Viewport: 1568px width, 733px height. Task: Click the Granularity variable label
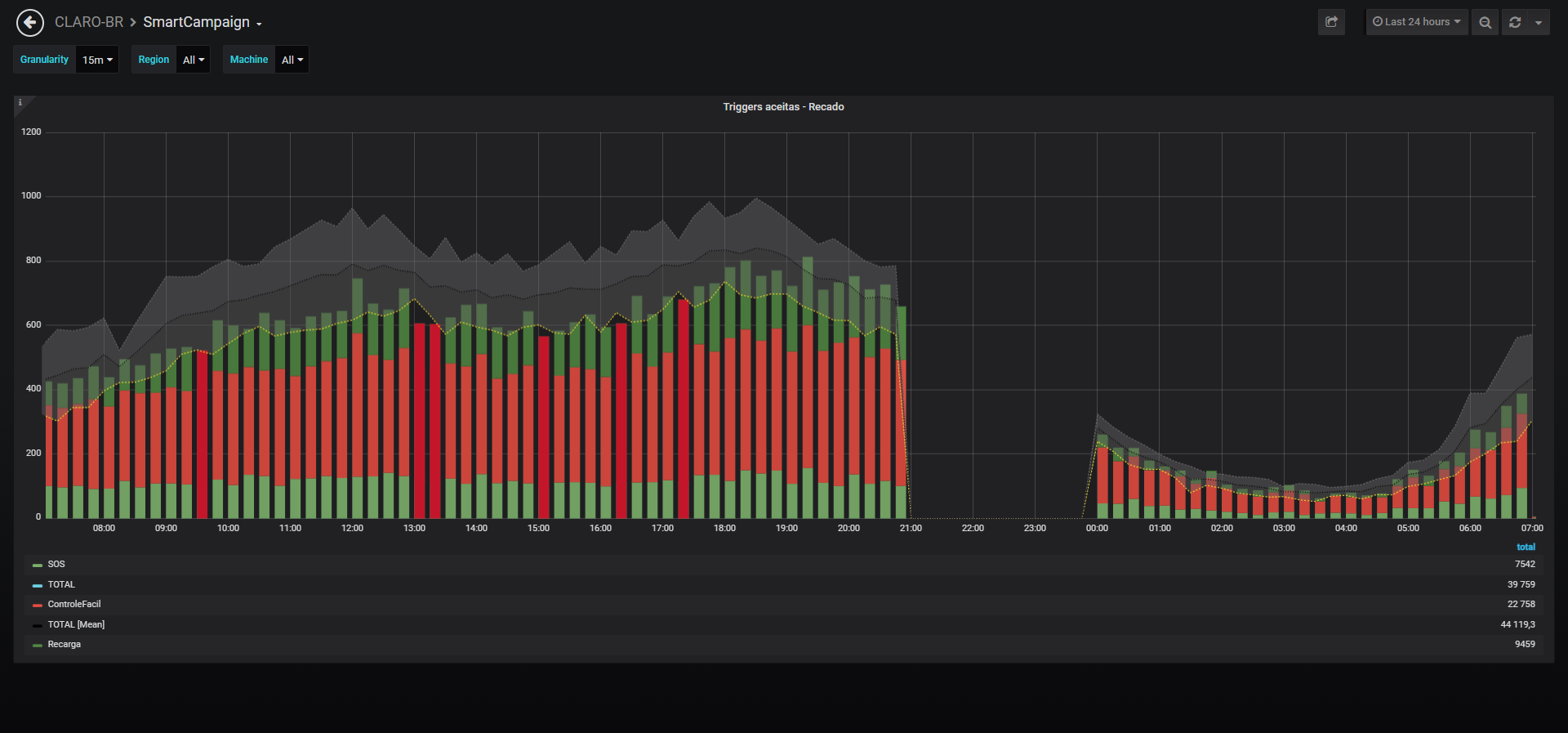click(45, 60)
